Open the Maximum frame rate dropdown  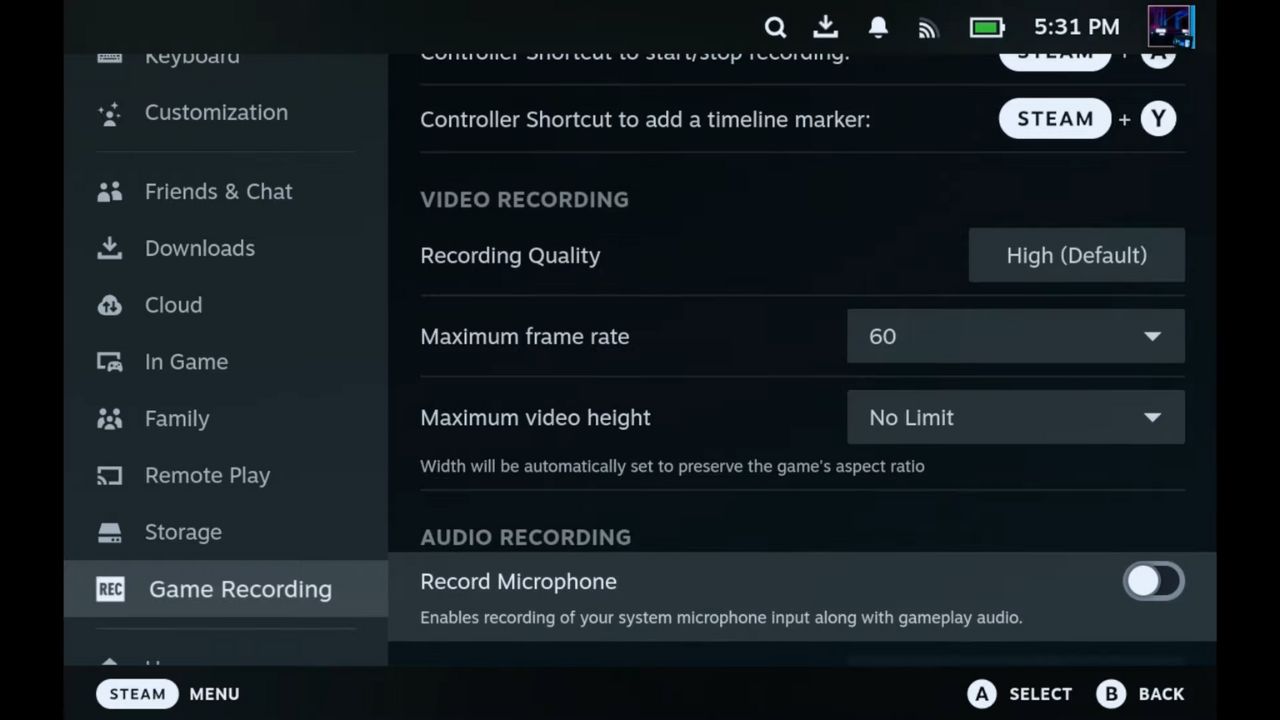[x=1015, y=336]
